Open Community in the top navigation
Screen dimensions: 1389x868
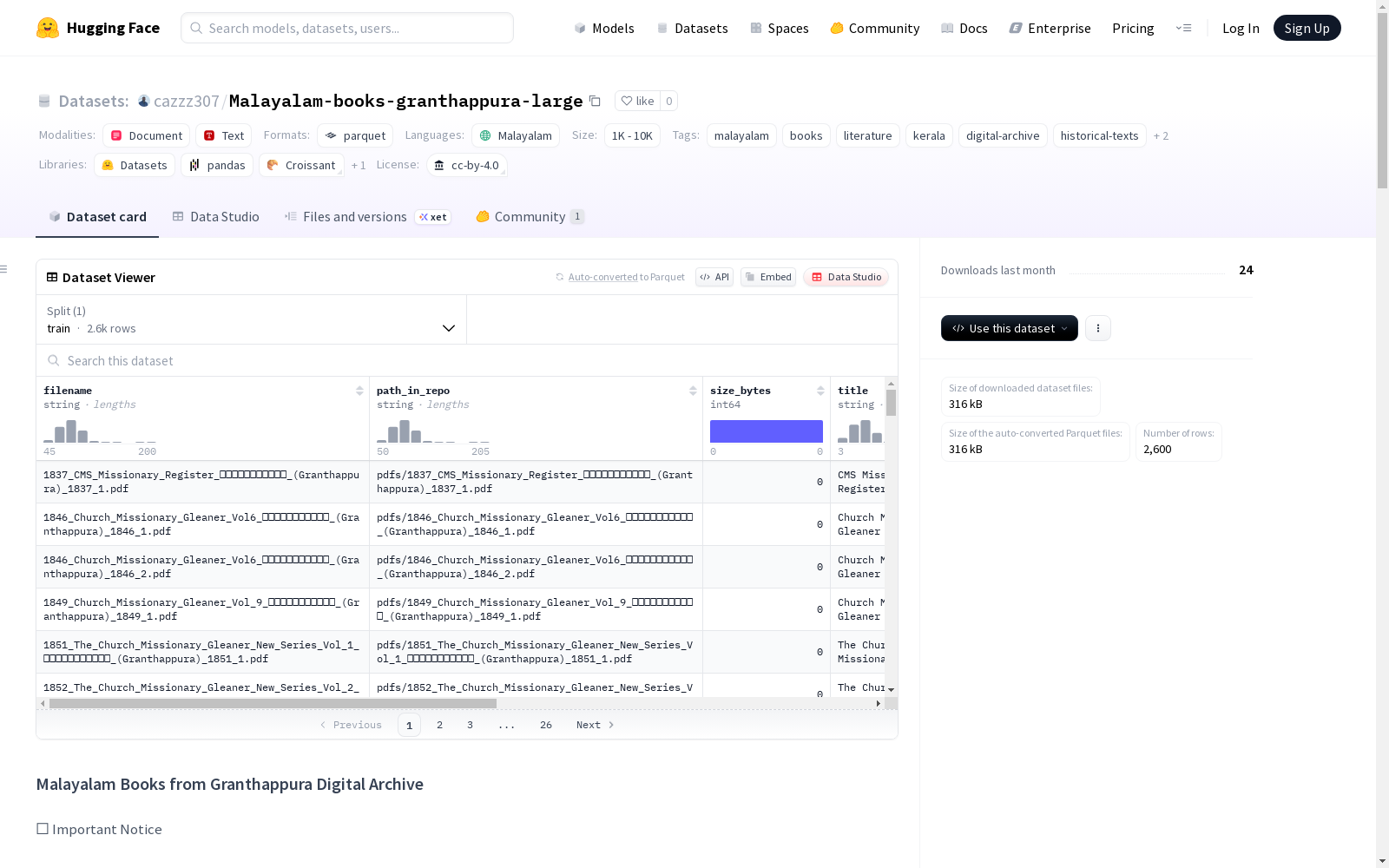[x=875, y=28]
